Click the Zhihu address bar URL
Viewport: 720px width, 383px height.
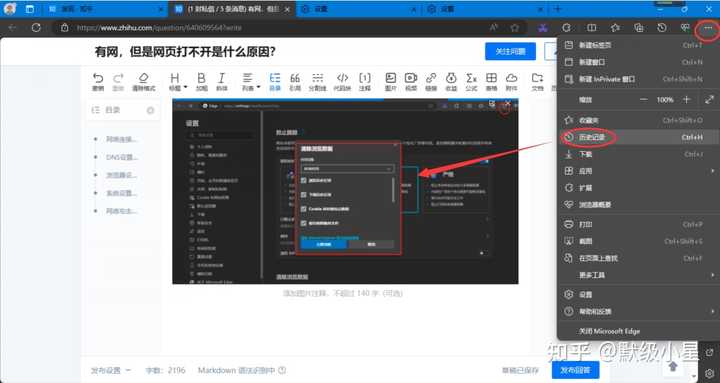159,28
